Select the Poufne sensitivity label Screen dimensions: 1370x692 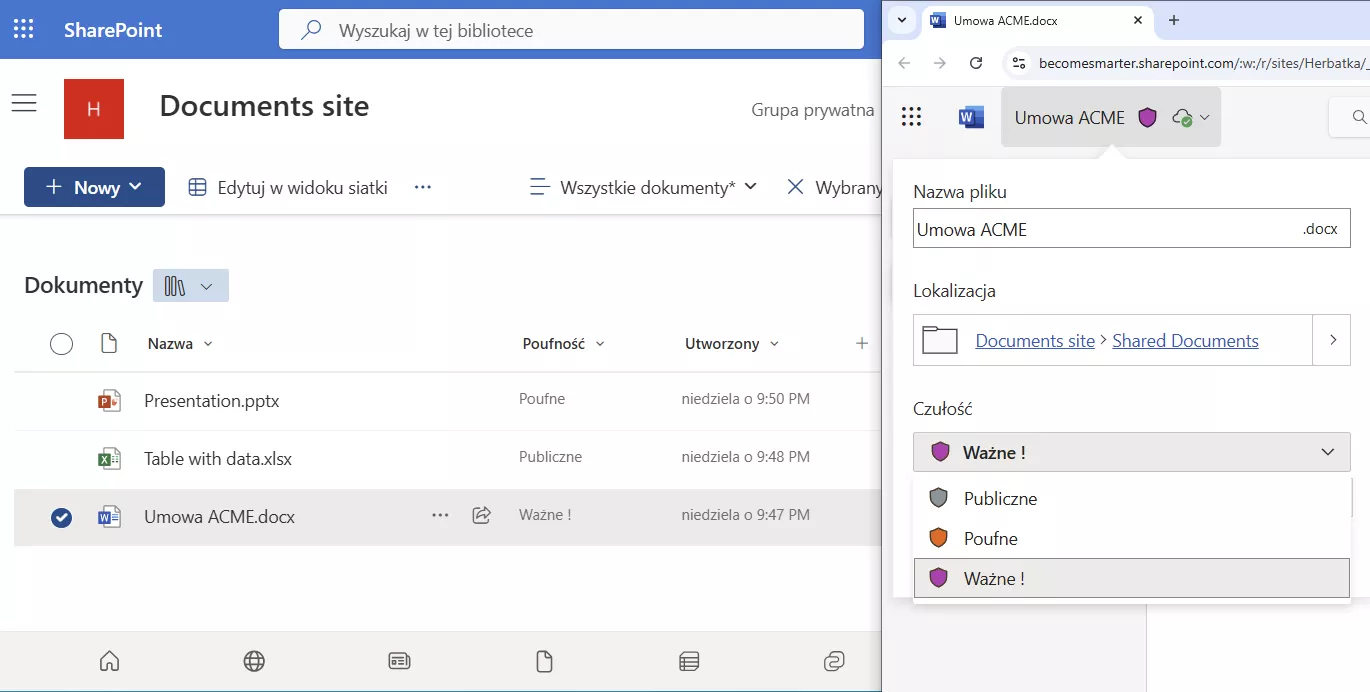click(990, 539)
